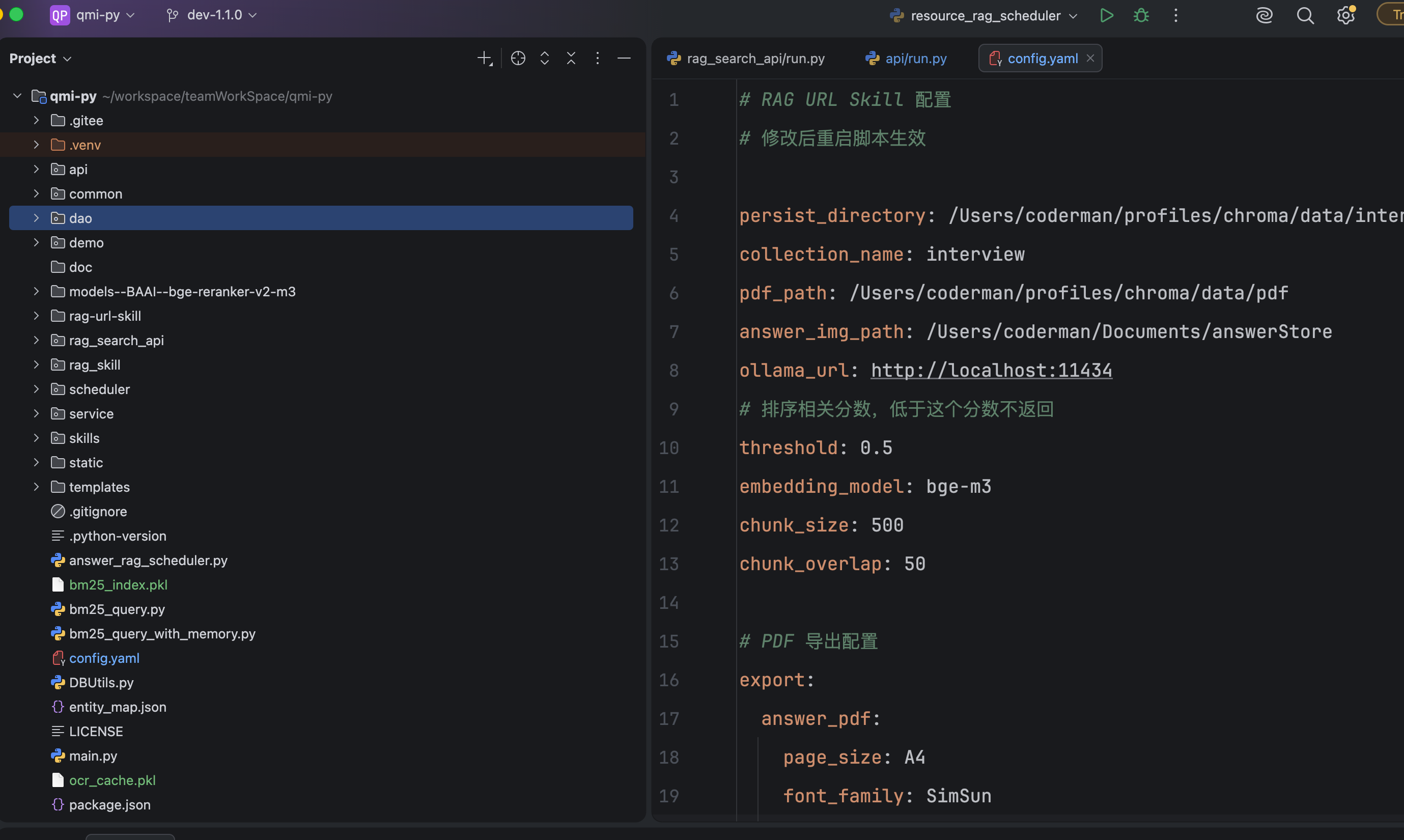Screen dimensions: 1404x840
Task: Expand the dao folder
Action: [36, 218]
